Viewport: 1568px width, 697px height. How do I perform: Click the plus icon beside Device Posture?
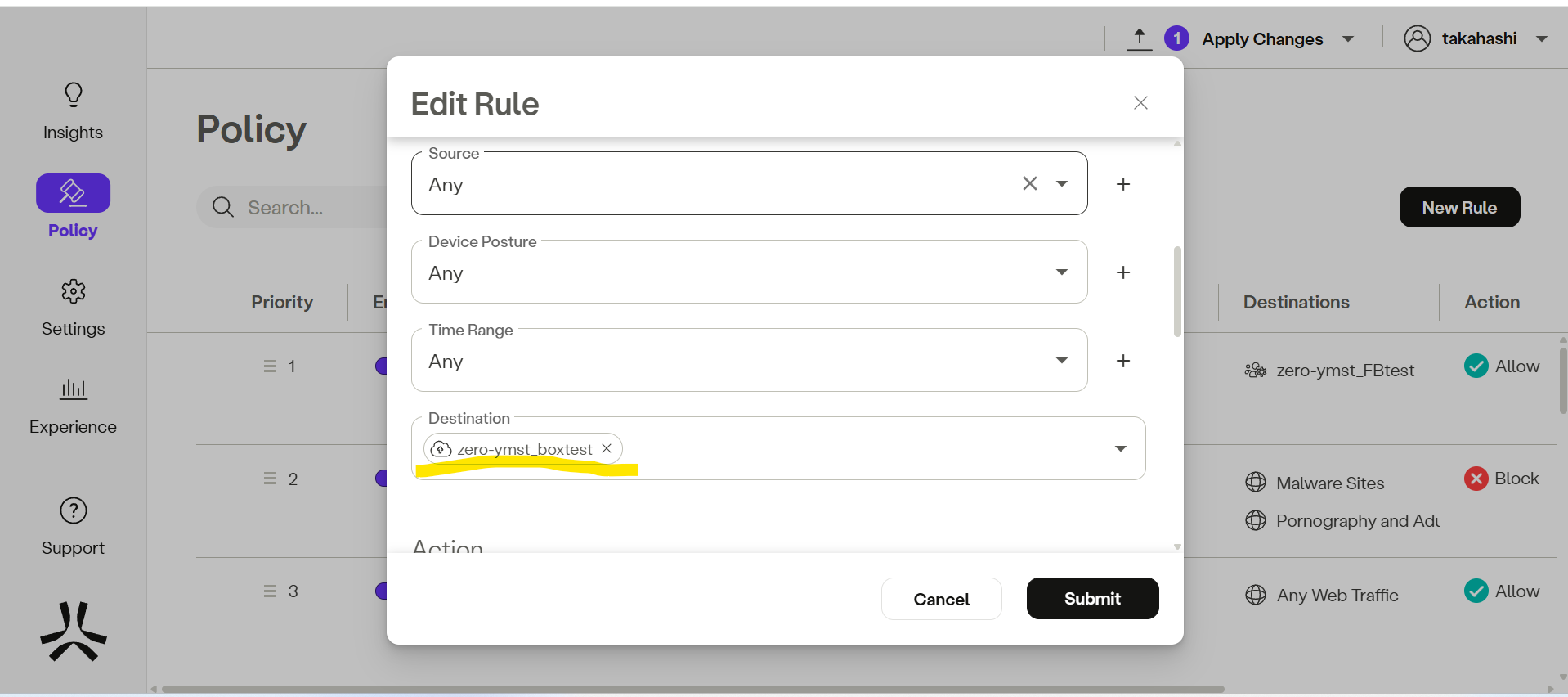point(1123,272)
